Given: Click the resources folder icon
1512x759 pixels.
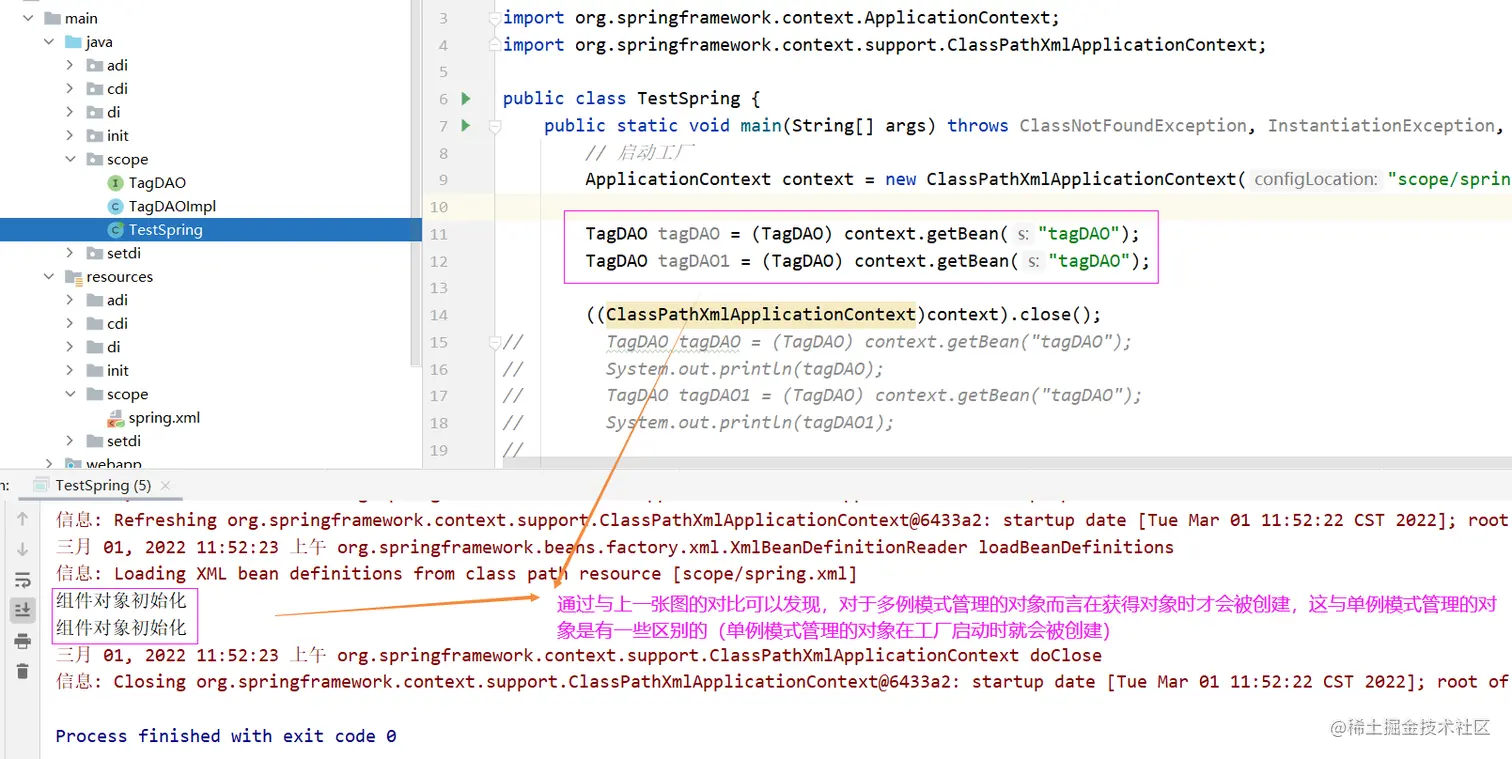Looking at the screenshot, I should tap(73, 277).
